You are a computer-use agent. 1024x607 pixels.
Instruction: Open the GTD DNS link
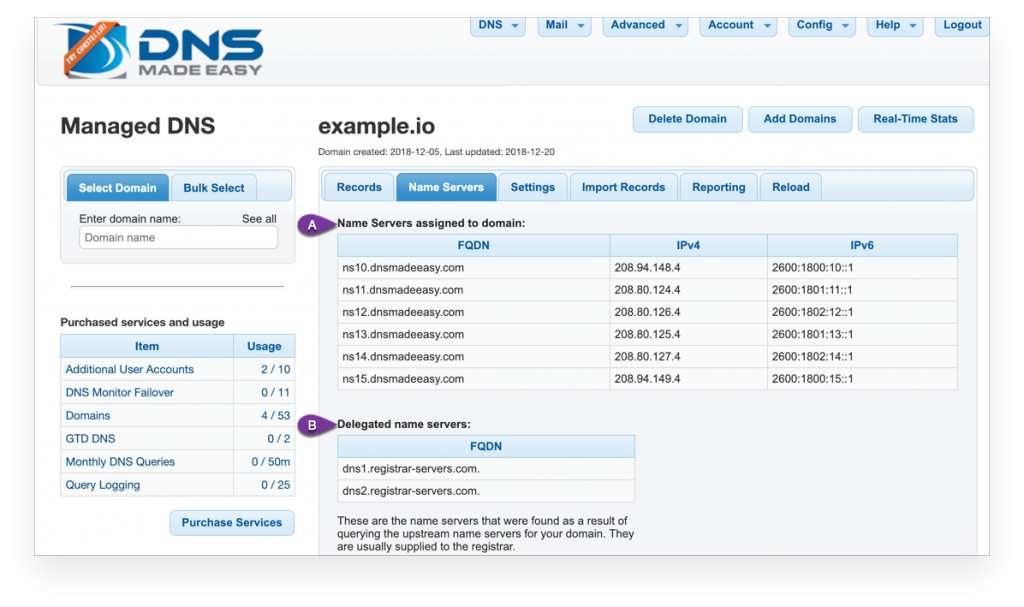(x=90, y=438)
